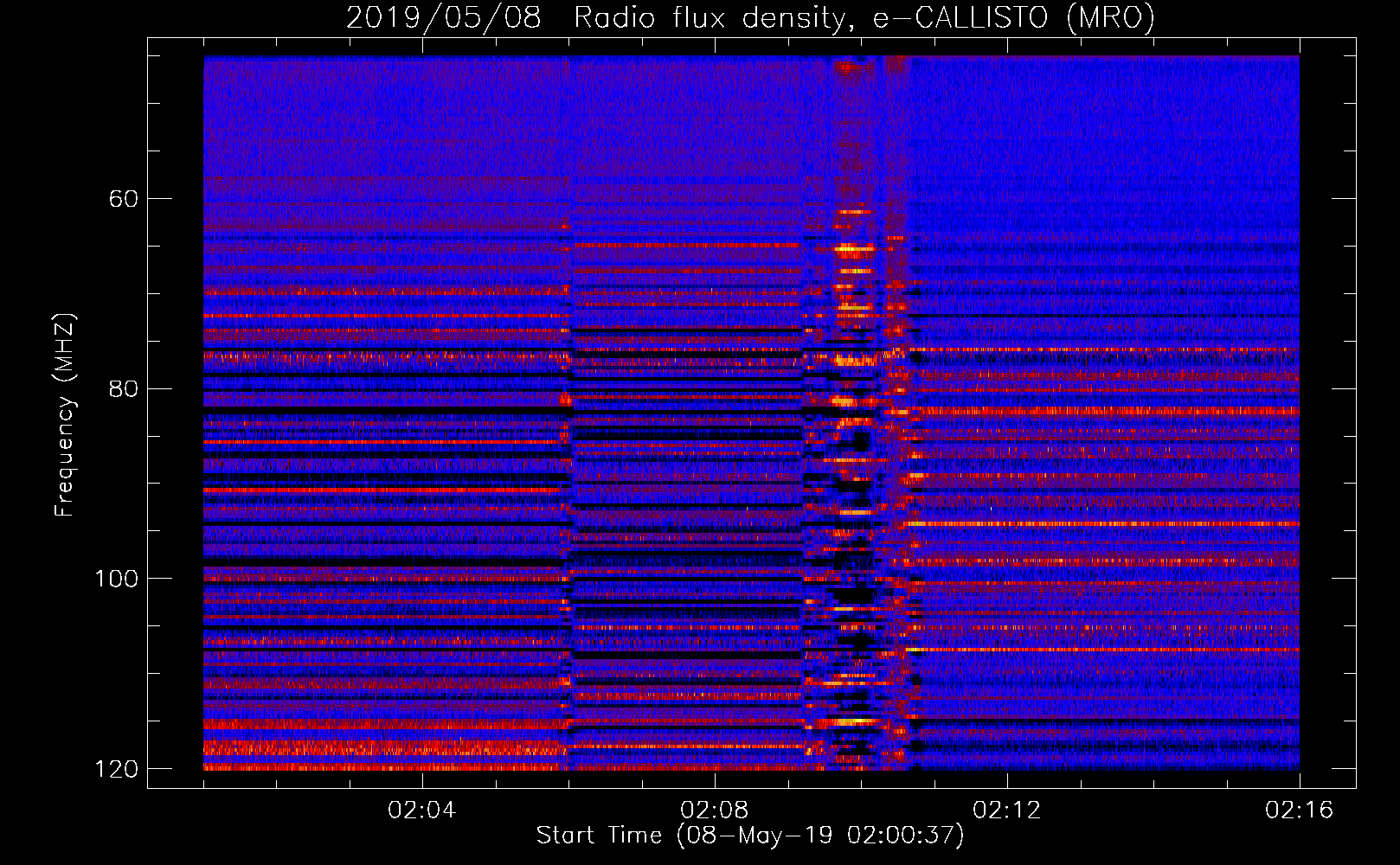Image resolution: width=1400 pixels, height=865 pixels.
Task: Click the plot title 'Radio flux density, e-CALLISTO (MRO)'
Action: [x=864, y=18]
